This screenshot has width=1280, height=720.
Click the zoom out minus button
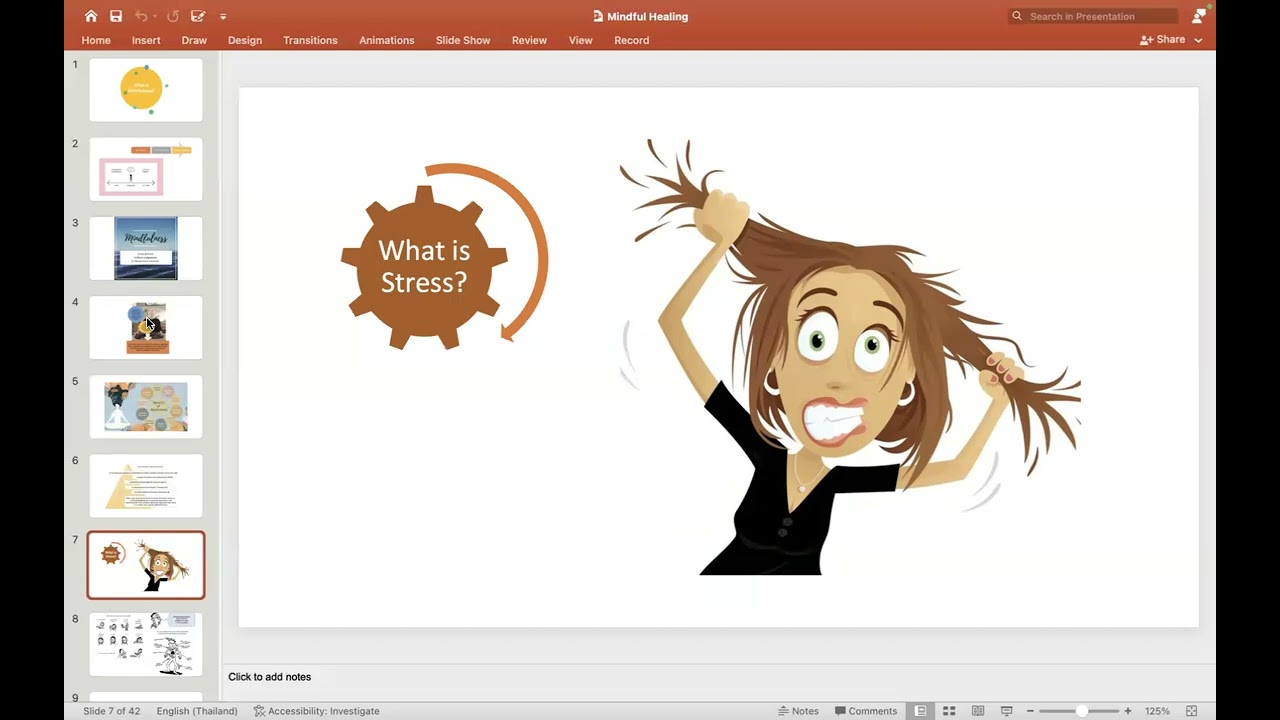1030,711
